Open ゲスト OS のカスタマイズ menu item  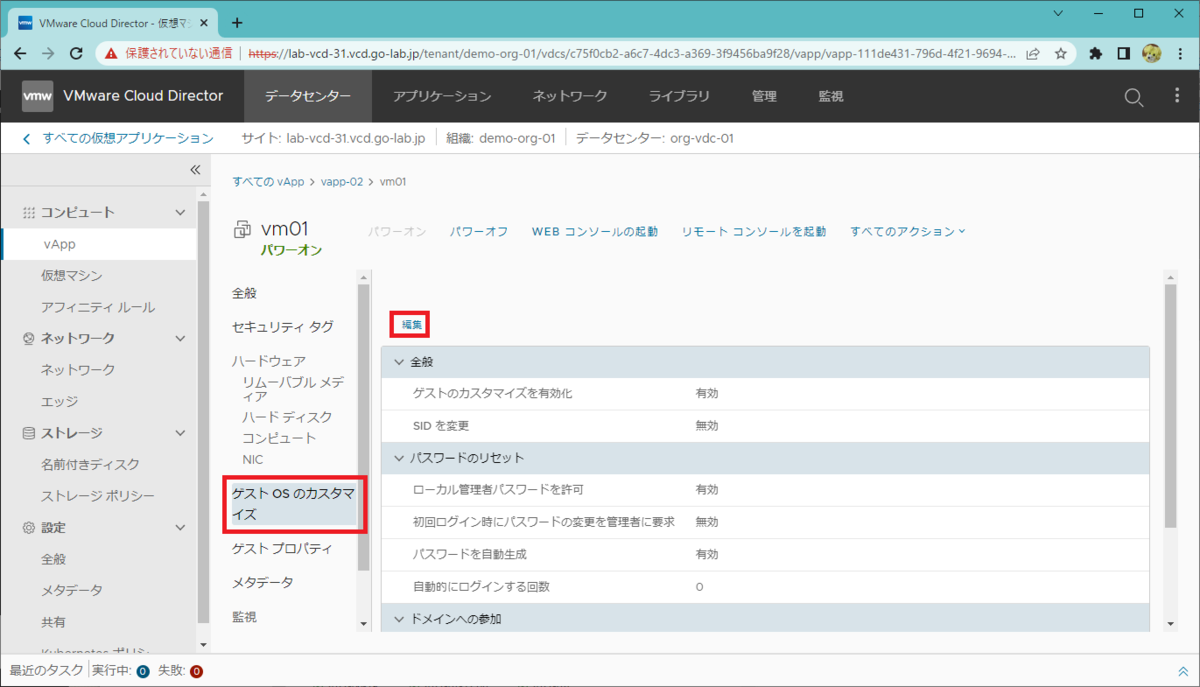tap(294, 505)
